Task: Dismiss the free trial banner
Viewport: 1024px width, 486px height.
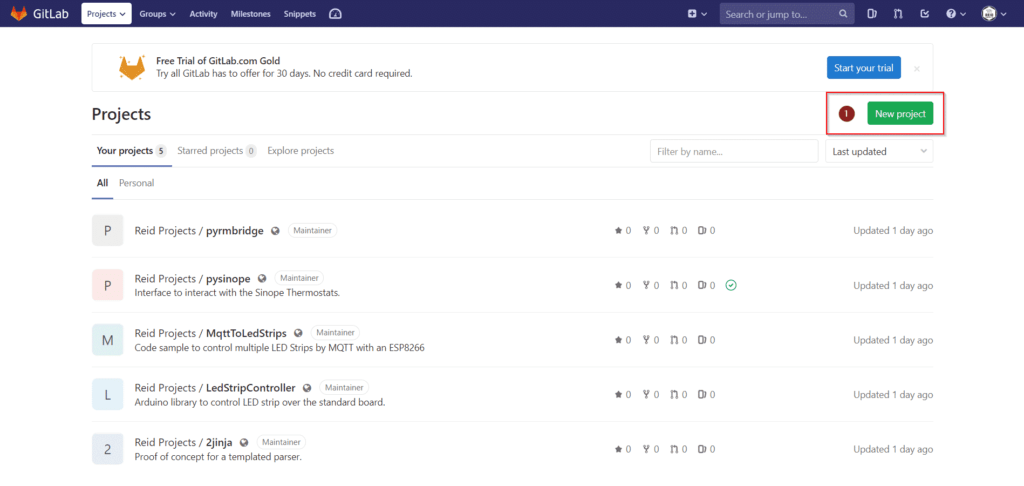Action: 917,68
